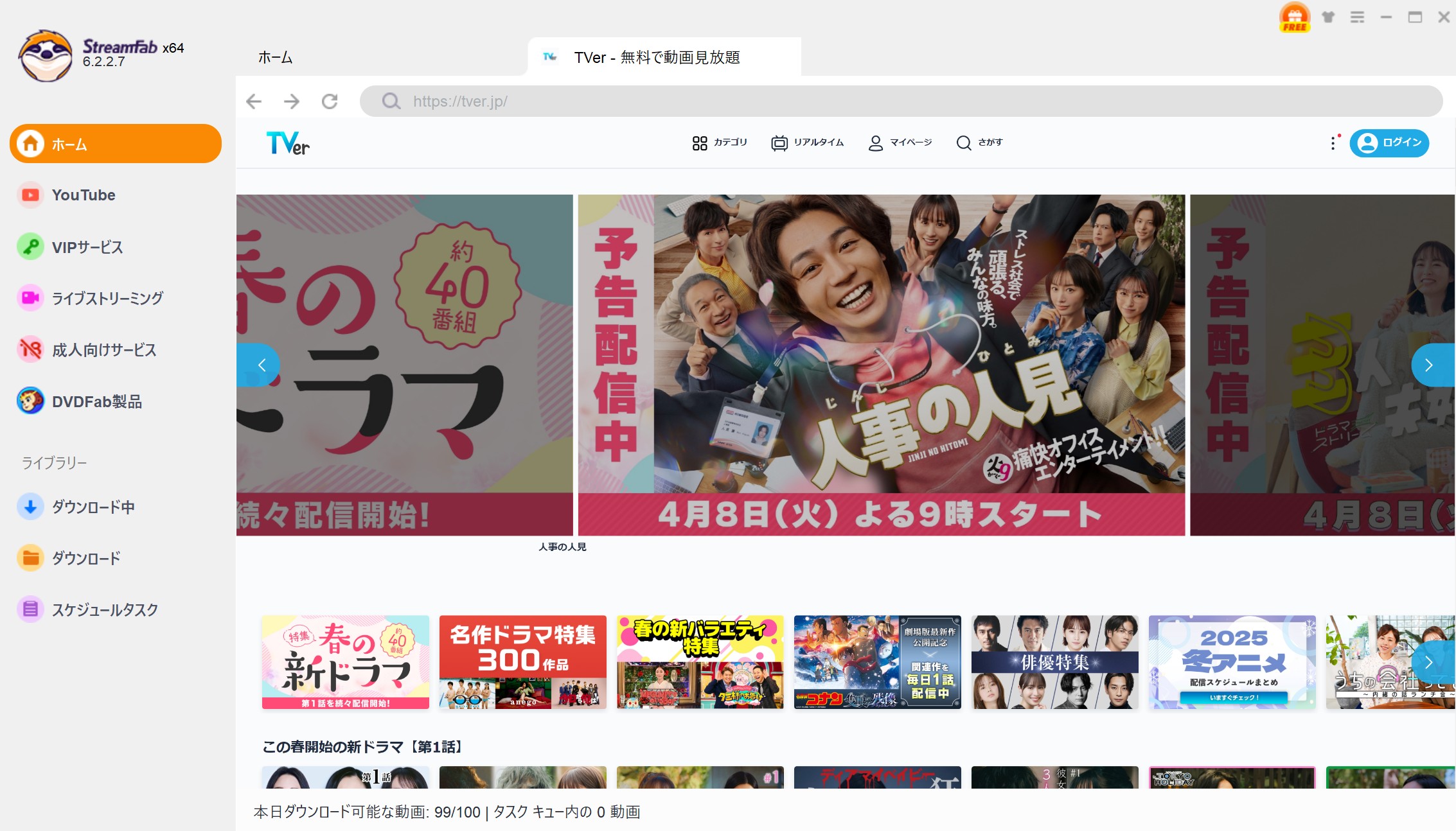Image resolution: width=1456 pixels, height=831 pixels.
Task: Click the 人事の人見 caption text
Action: click(562, 547)
